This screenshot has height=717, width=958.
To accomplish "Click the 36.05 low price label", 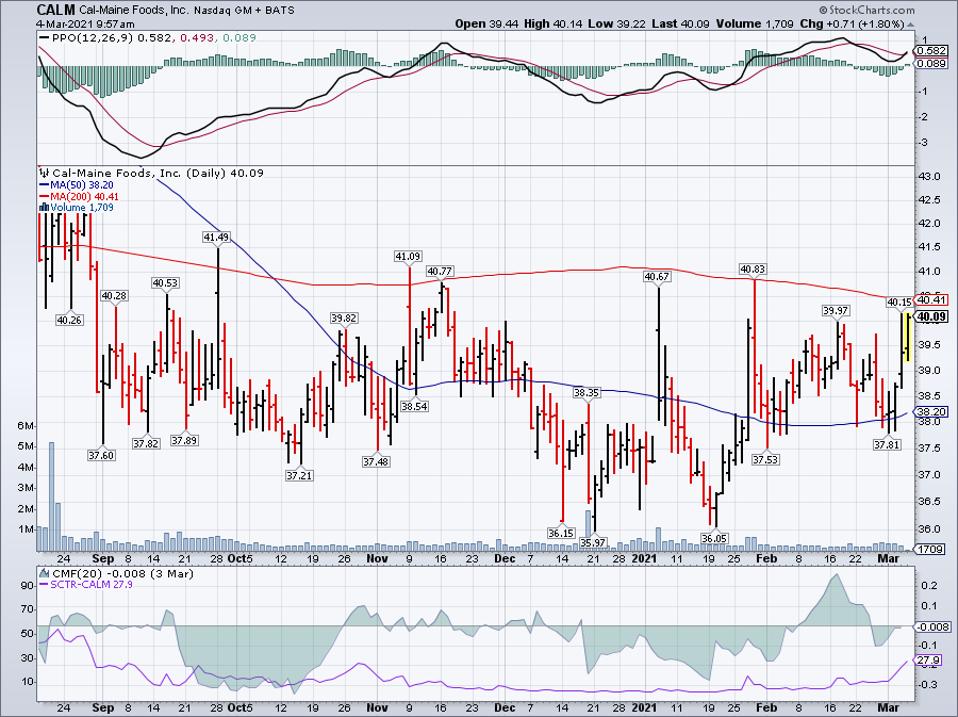I will [714, 538].
